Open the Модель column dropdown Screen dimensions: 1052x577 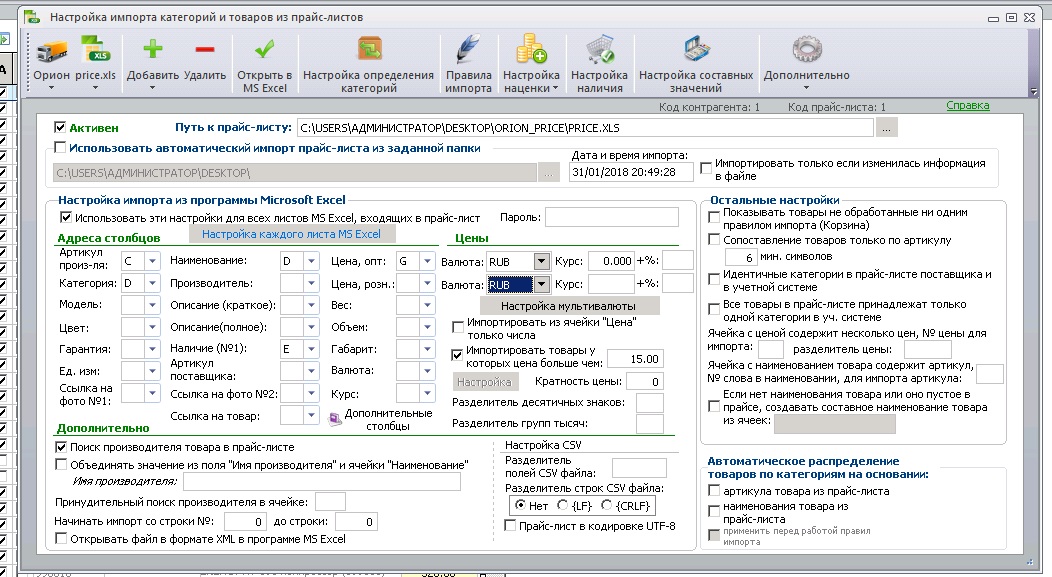[152, 305]
